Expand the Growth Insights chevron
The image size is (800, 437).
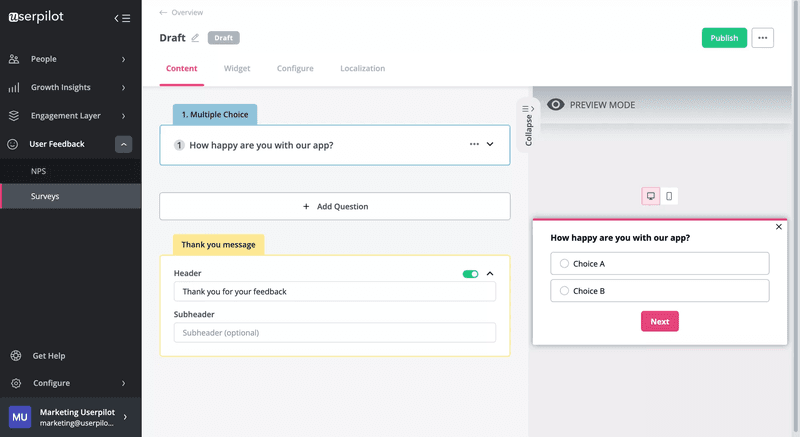click(x=123, y=88)
